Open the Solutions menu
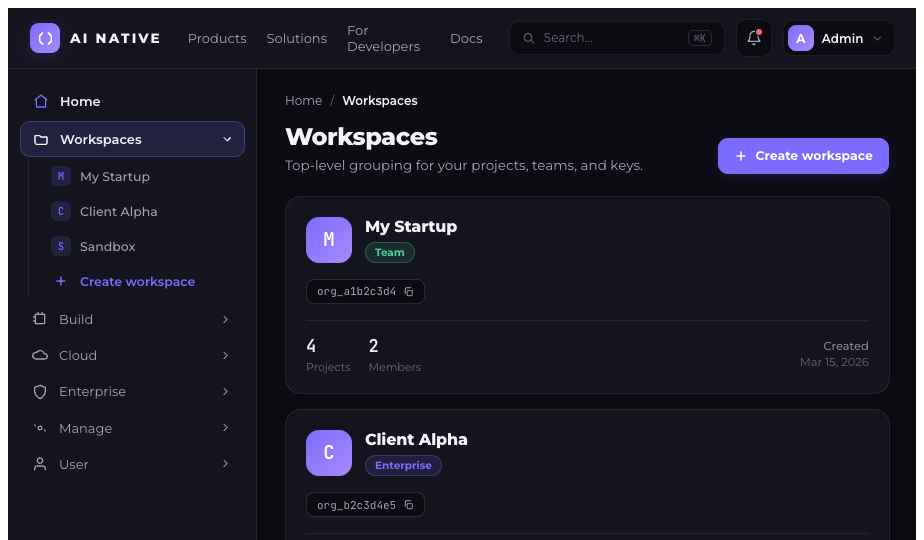 click(x=296, y=38)
